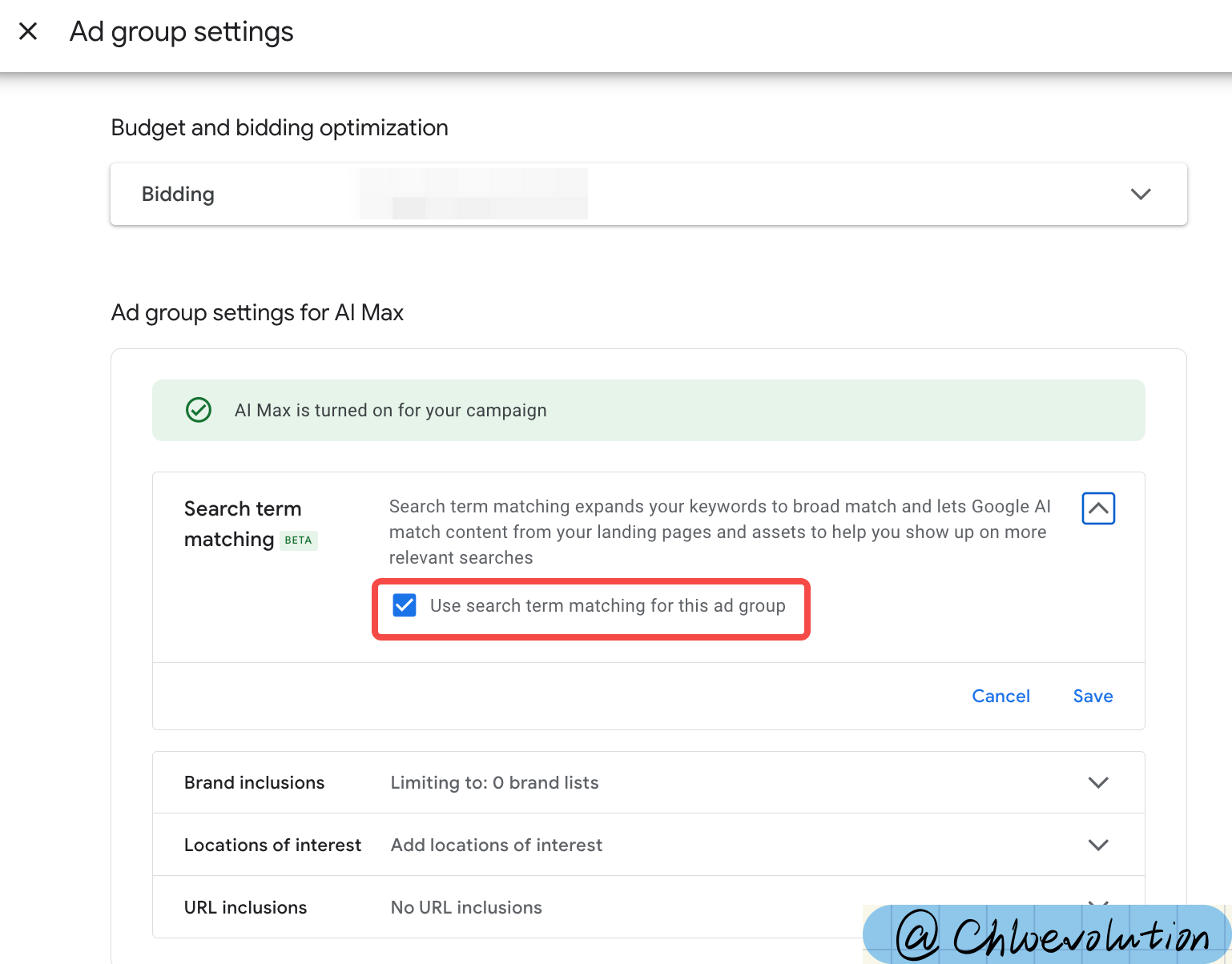The height and width of the screenshot is (964, 1232).
Task: Expand the Brand inclusions chevron
Action: pyautogui.click(x=1098, y=782)
